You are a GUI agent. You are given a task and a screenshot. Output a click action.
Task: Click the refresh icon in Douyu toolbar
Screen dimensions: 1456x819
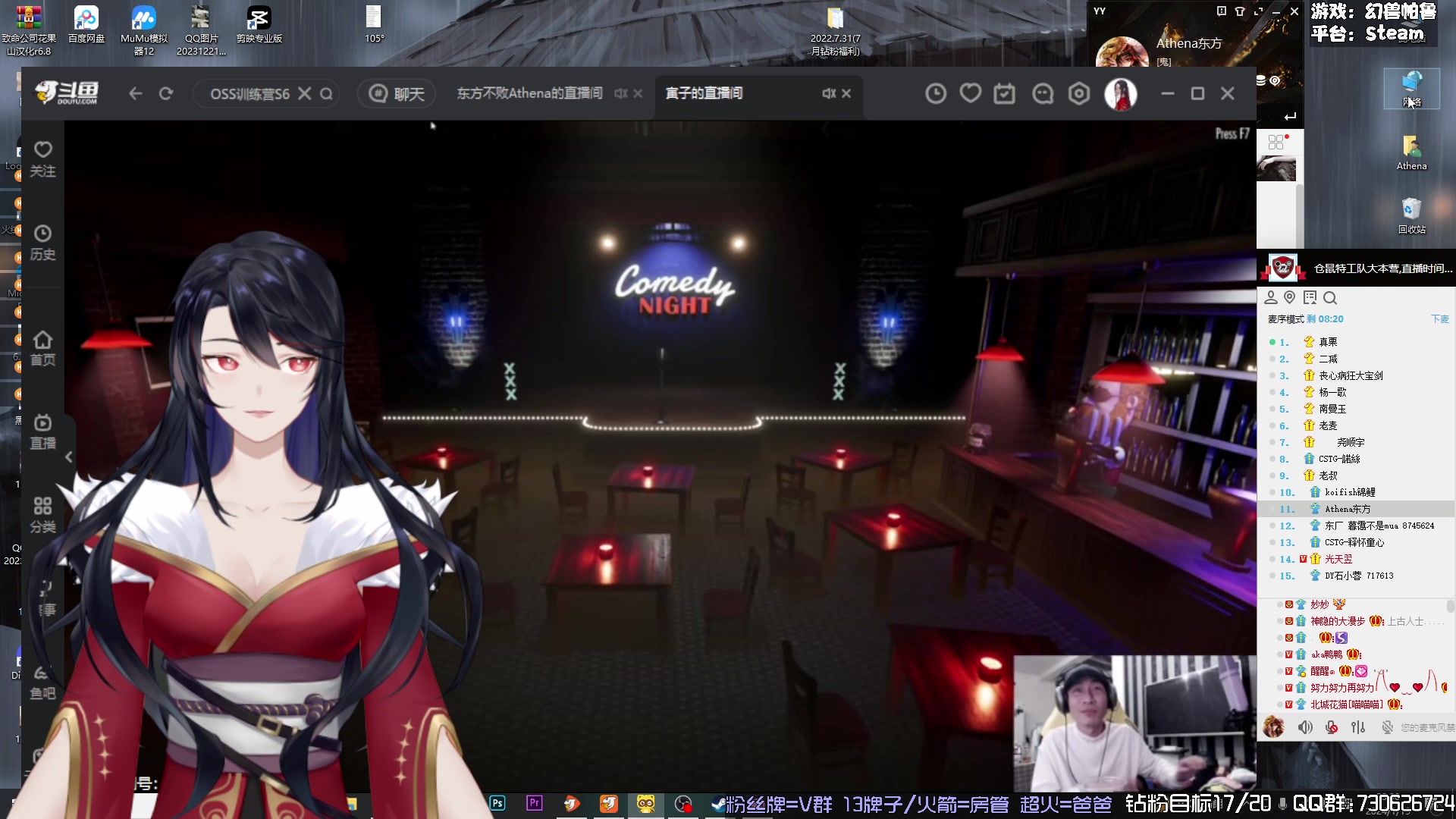coord(166,93)
